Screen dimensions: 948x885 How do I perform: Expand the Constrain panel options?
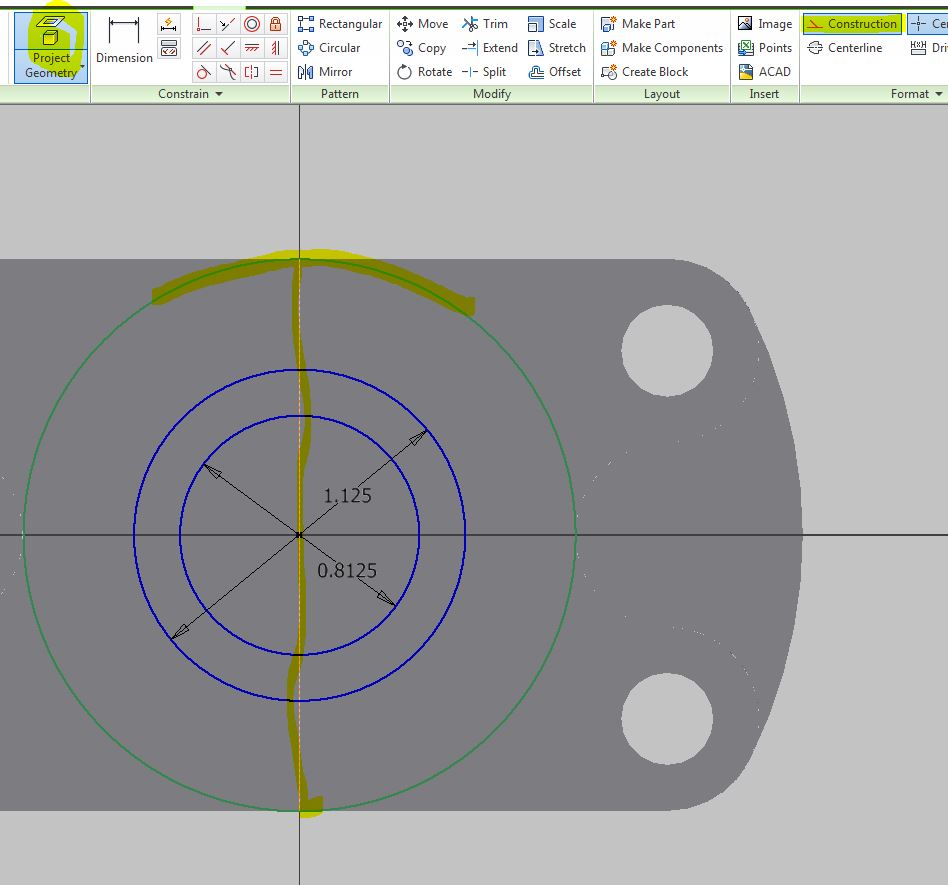tap(218, 93)
